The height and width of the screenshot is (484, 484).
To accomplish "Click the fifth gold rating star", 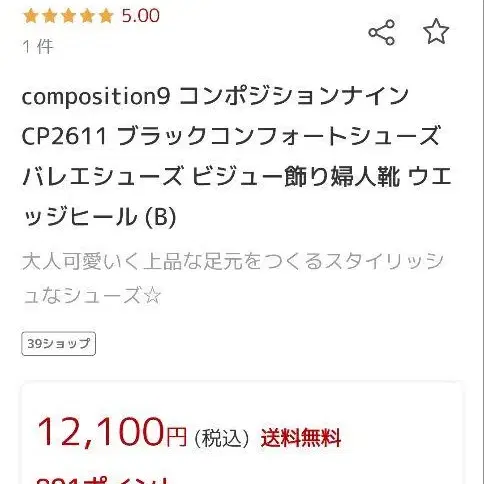I will coord(106,16).
